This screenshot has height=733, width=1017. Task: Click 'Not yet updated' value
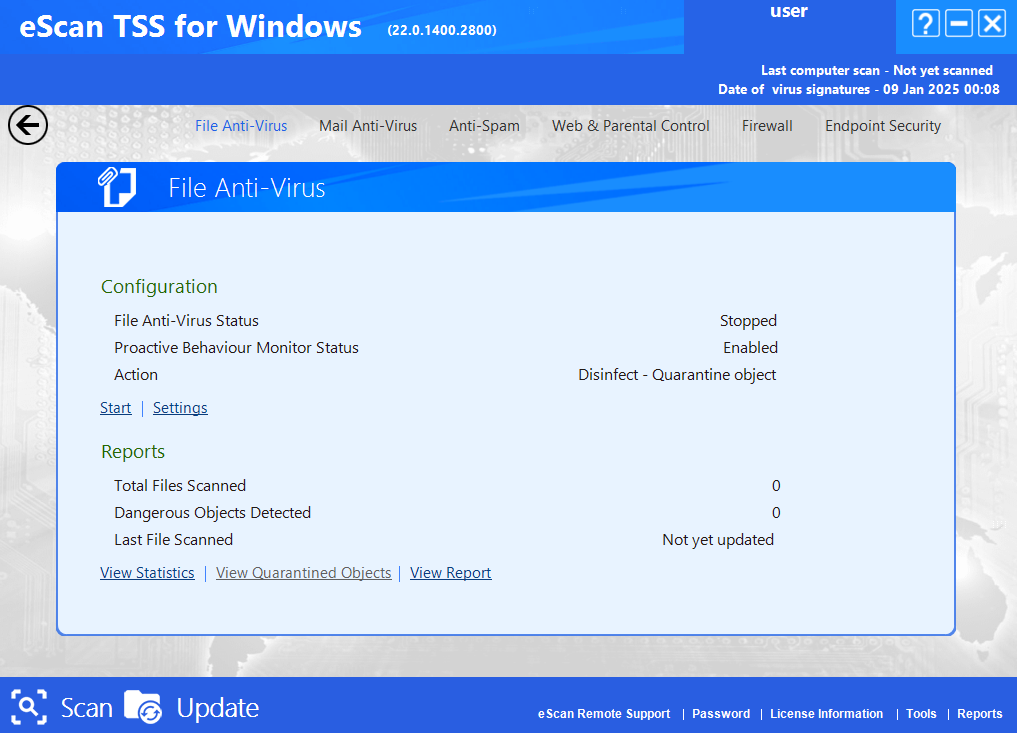click(x=718, y=540)
